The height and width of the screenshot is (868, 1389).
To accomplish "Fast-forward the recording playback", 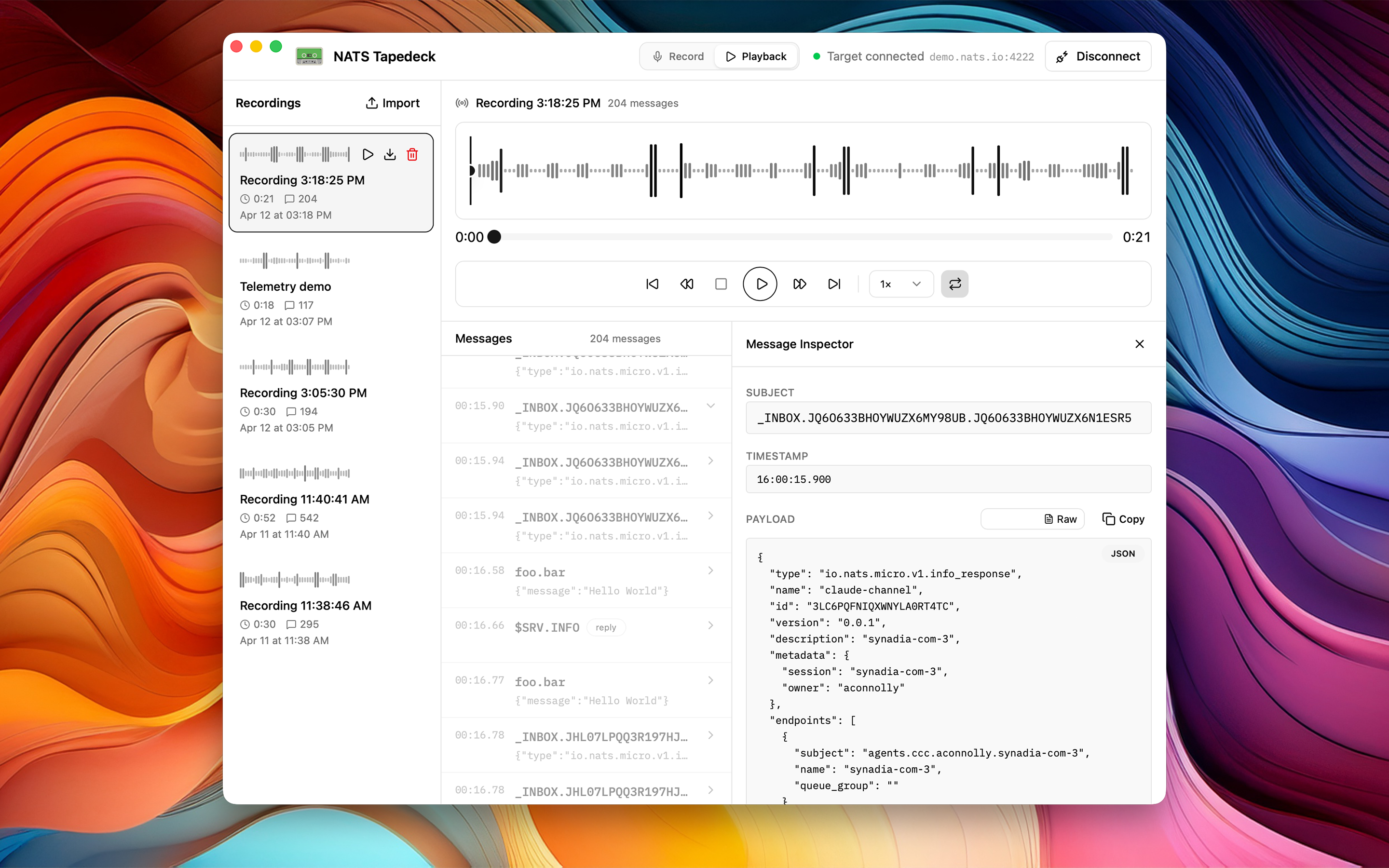I will pos(799,284).
